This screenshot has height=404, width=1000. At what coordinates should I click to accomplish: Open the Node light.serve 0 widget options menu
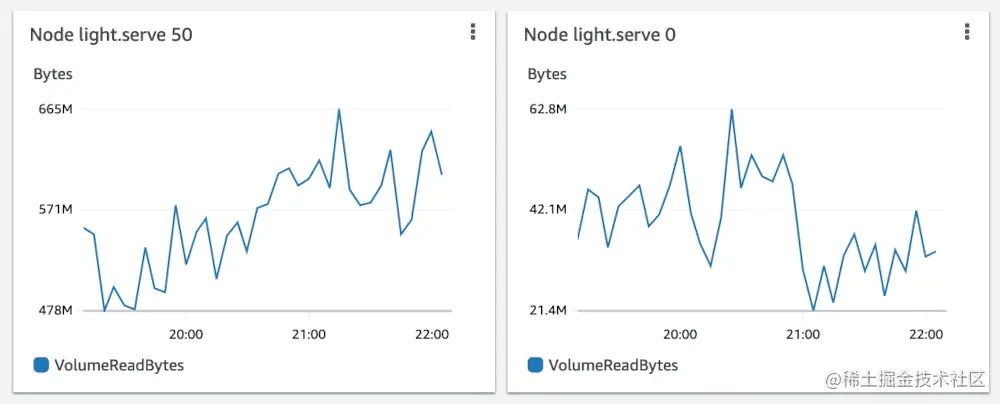(967, 33)
